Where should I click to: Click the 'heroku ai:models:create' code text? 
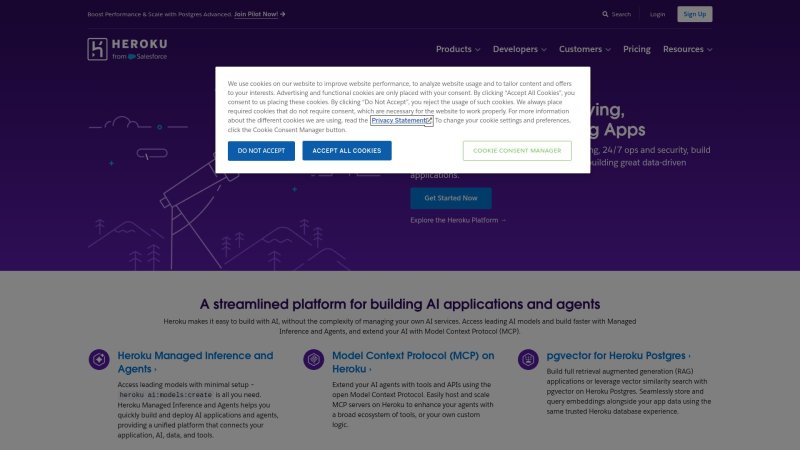click(165, 395)
